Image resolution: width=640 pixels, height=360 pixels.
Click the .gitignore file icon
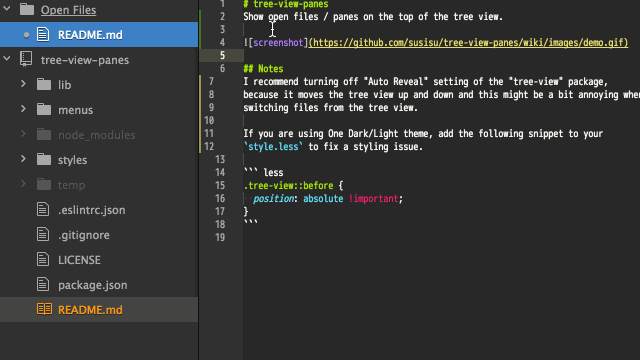click(43, 234)
